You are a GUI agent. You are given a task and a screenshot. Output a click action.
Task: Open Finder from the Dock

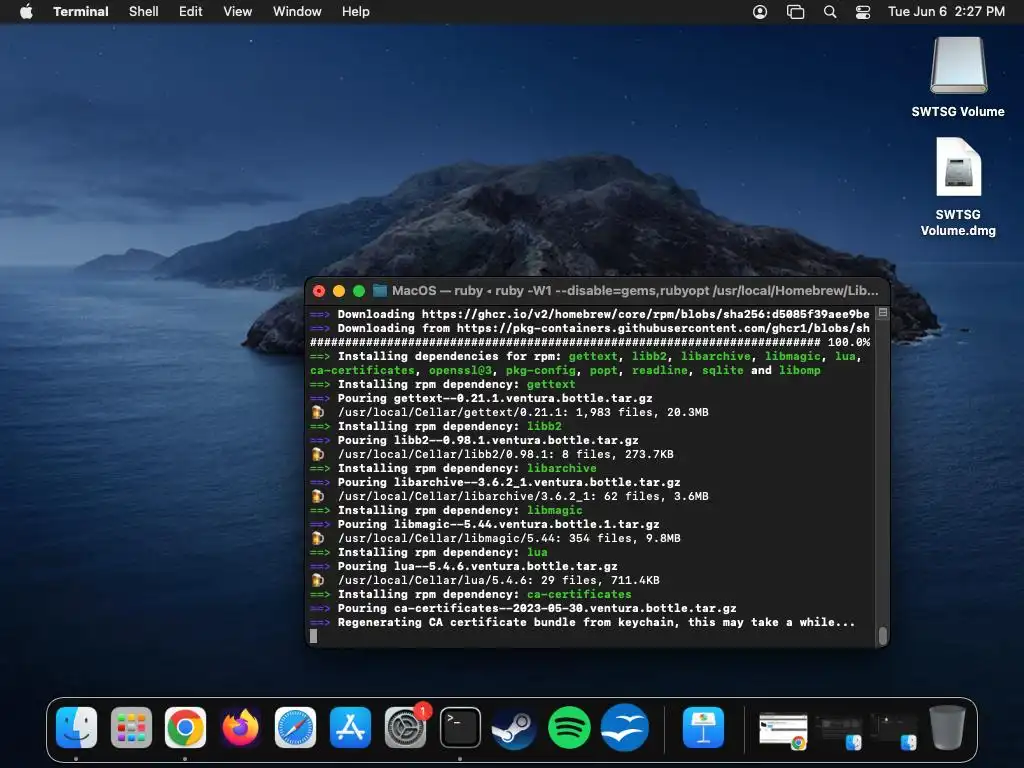[x=76, y=727]
